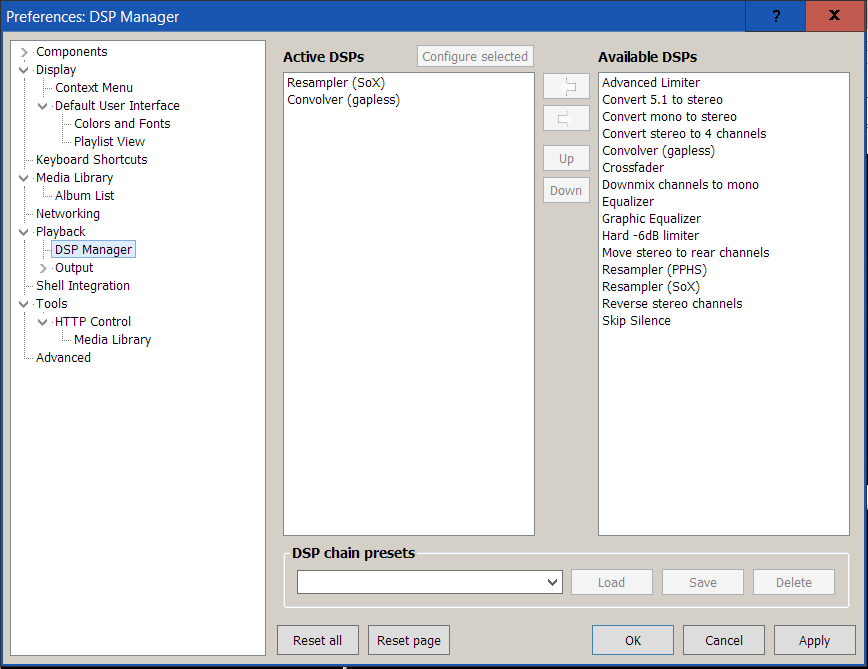The height and width of the screenshot is (669, 868).
Task: Click the Cancel button
Action: tap(724, 640)
